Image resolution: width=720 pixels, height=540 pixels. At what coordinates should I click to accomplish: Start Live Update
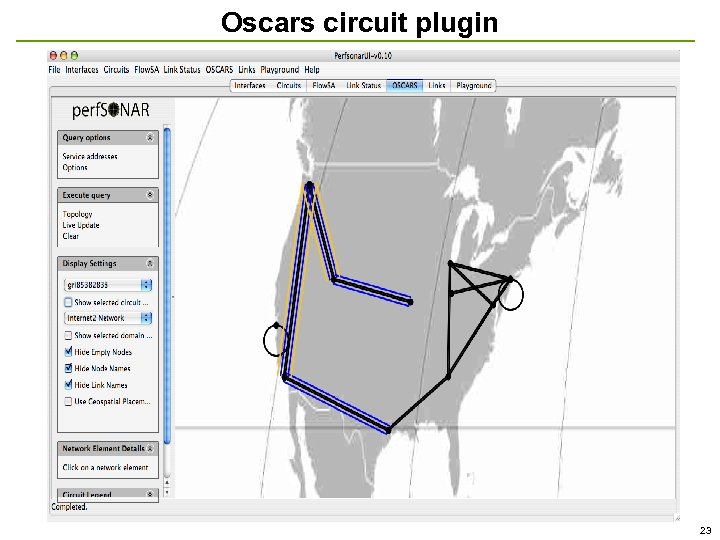pos(81,225)
